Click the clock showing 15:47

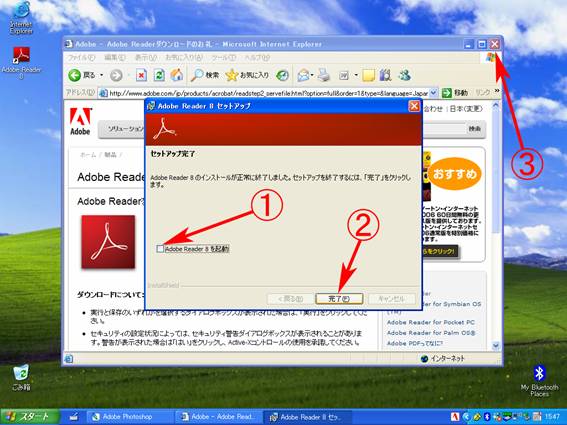552,417
